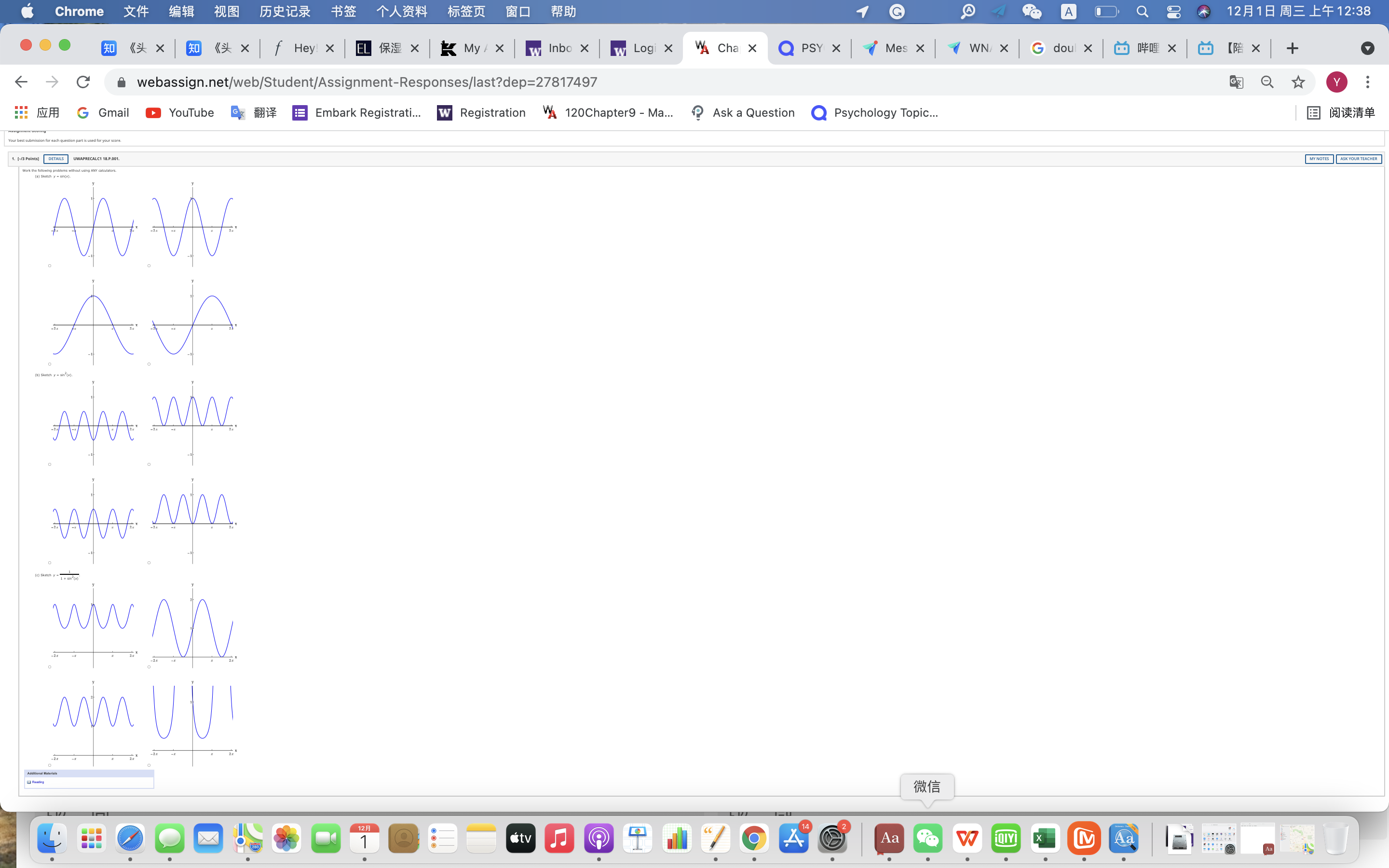Open the Y profile account menu
This screenshot has width=1389, height=868.
point(1335,81)
